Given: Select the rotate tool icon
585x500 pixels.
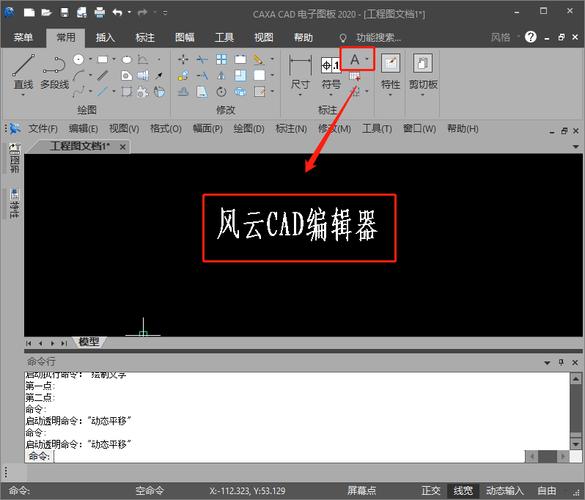Looking at the screenshot, I should [x=221, y=91].
